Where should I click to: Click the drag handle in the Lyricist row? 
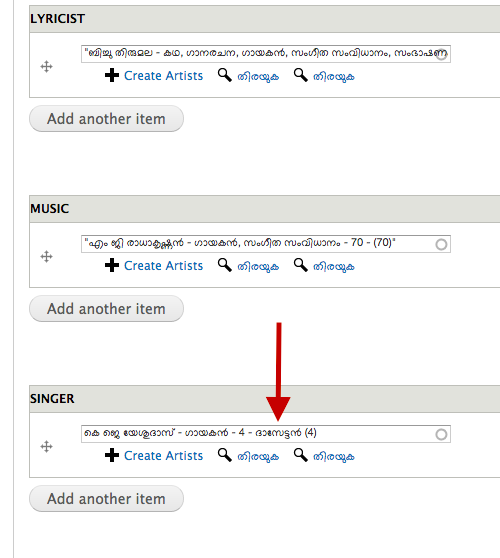[46, 67]
